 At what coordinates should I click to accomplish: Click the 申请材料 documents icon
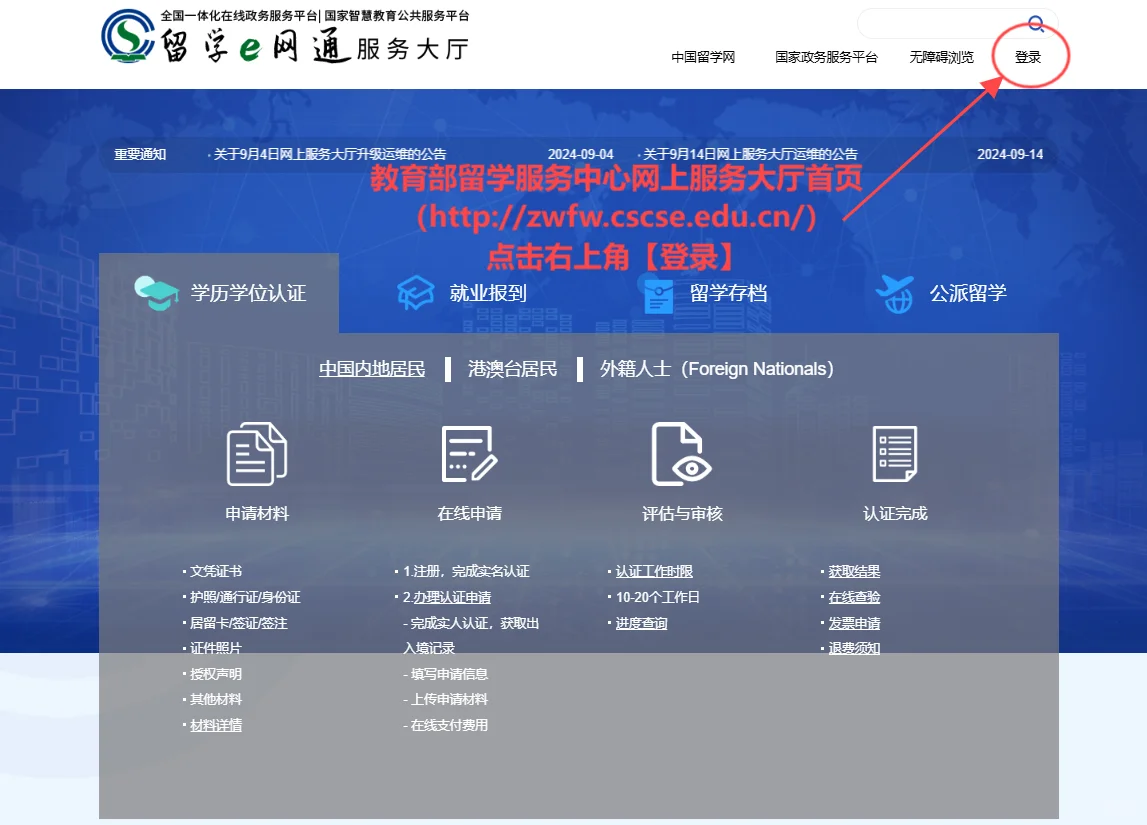click(257, 454)
